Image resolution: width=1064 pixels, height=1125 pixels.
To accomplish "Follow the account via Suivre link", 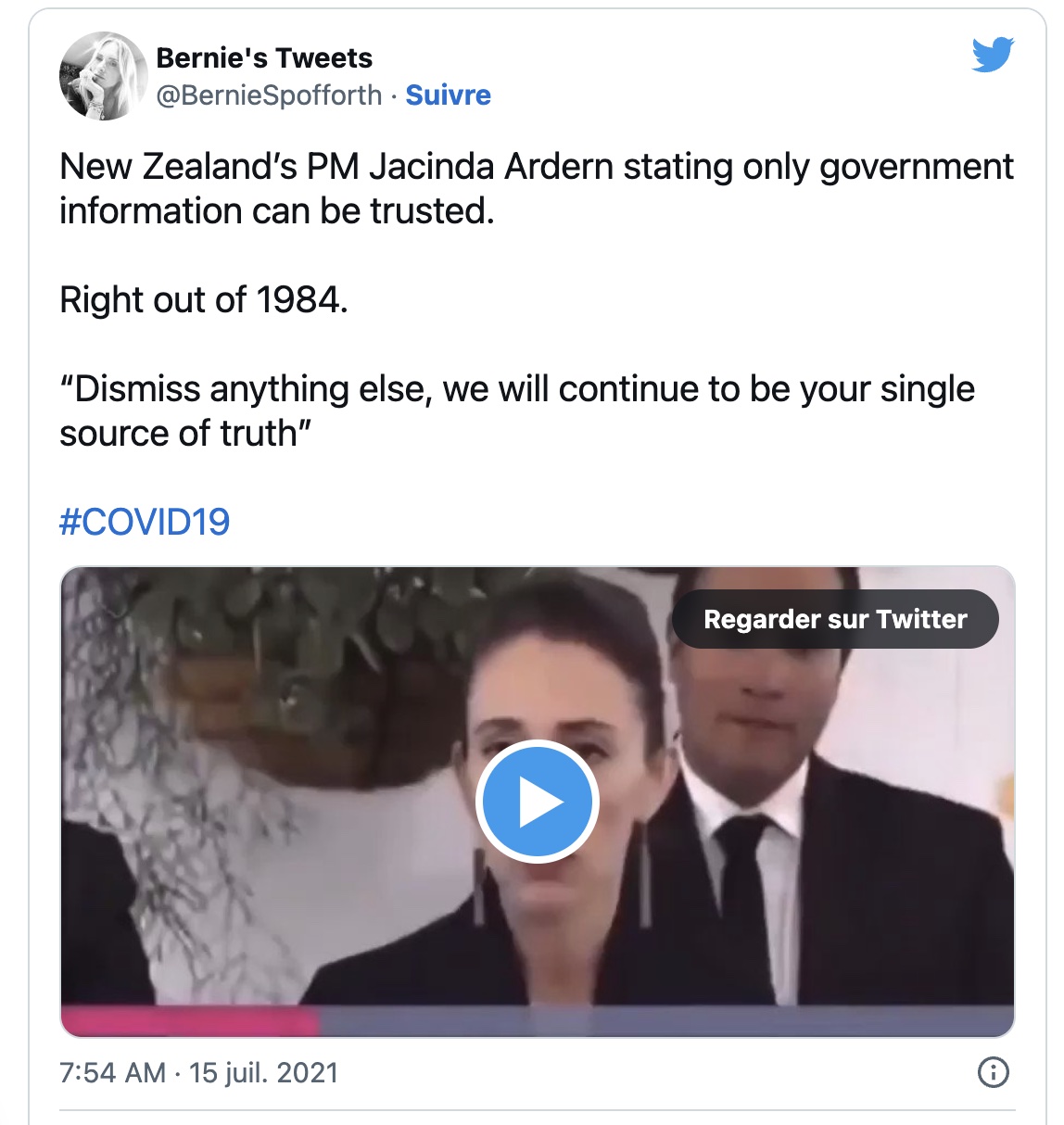I will pos(448,95).
